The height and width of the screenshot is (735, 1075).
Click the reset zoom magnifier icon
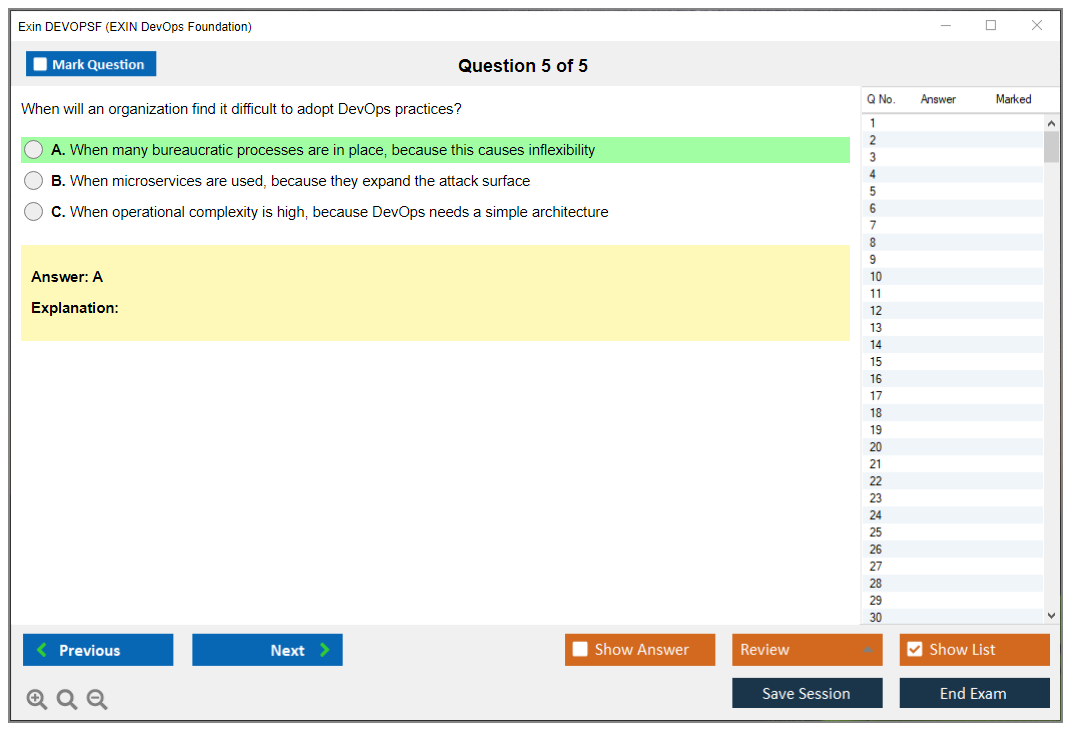tap(67, 699)
